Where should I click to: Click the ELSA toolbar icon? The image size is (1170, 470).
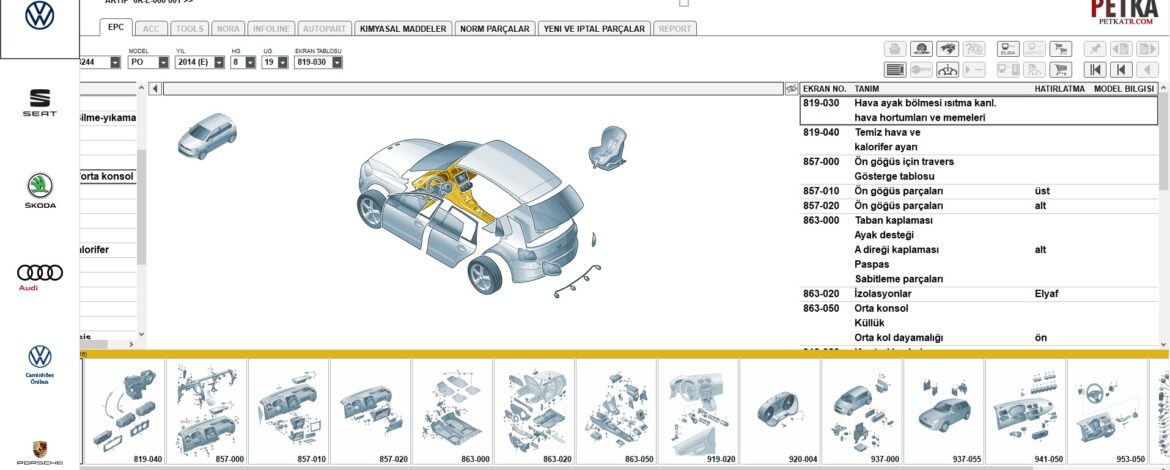tap(1009, 49)
